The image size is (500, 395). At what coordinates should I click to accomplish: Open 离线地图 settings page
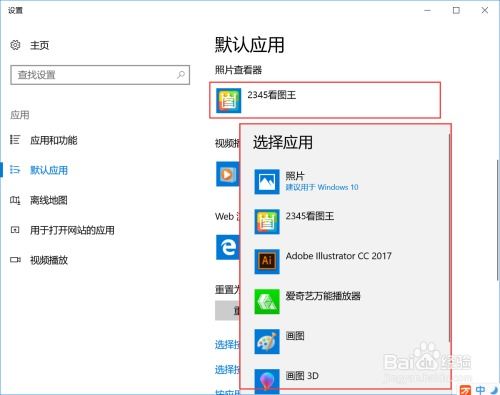pos(49,200)
